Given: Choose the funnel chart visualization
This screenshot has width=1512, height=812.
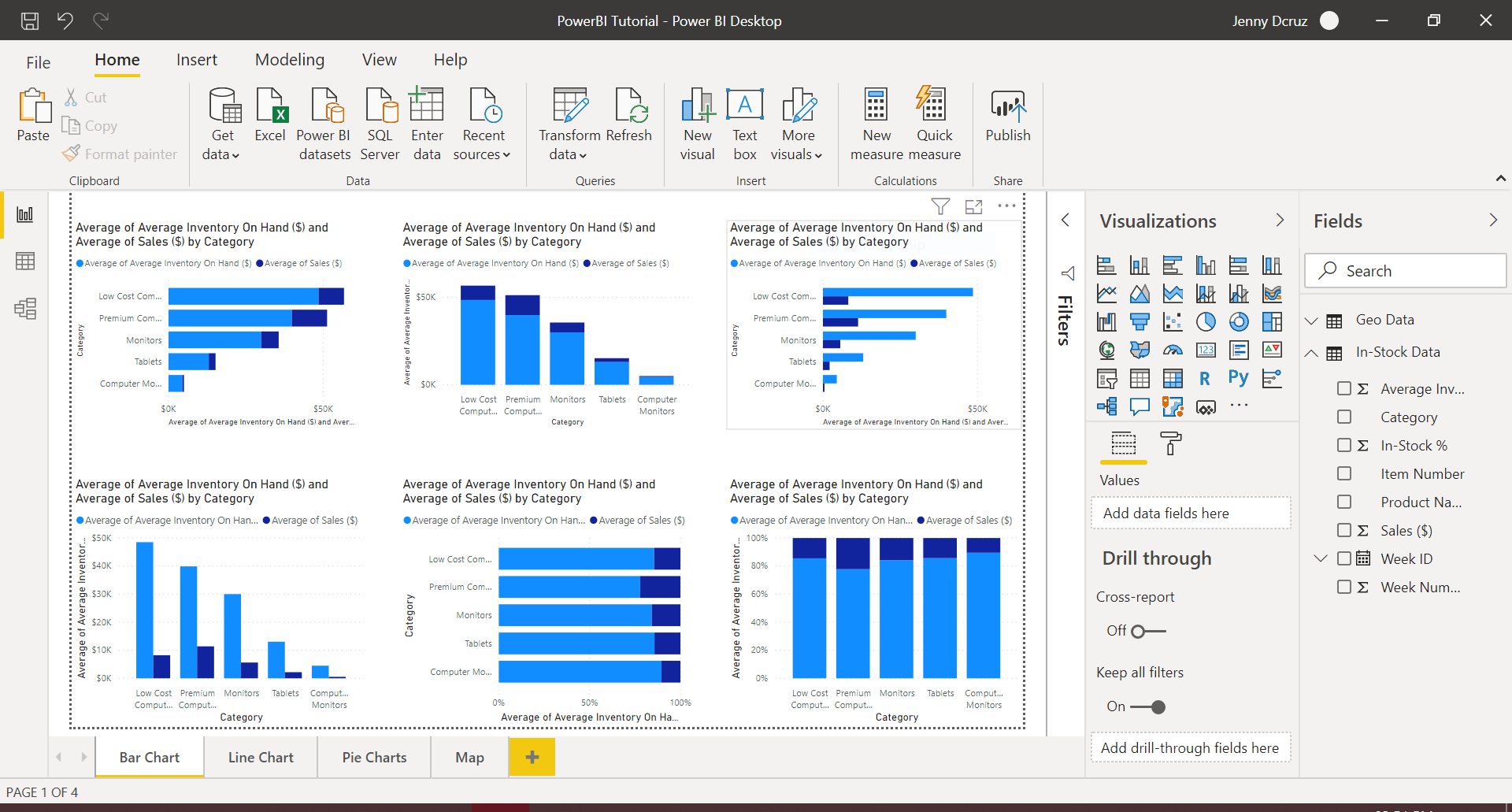Looking at the screenshot, I should pyautogui.click(x=1140, y=321).
